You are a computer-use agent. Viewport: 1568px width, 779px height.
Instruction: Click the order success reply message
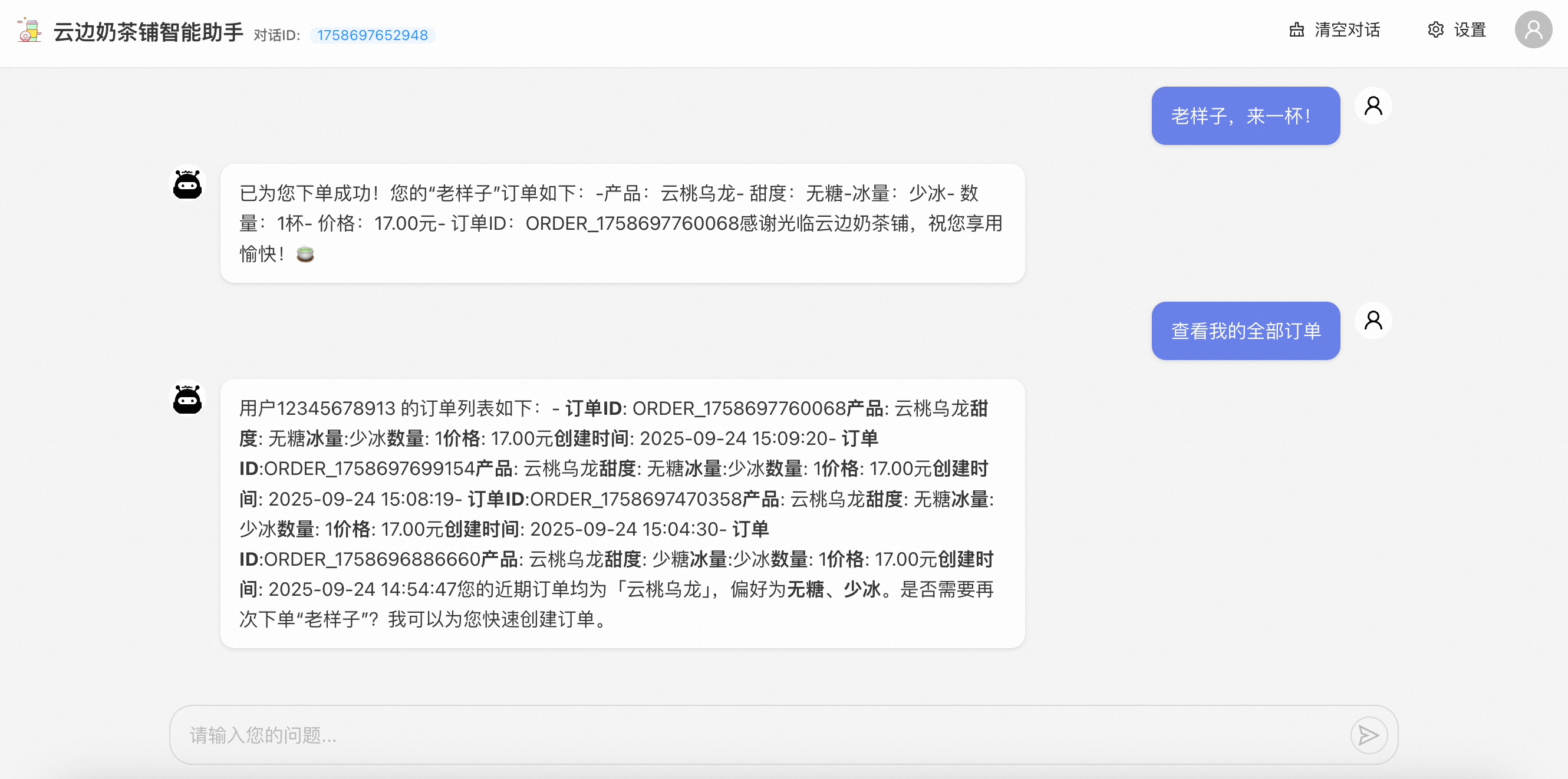click(x=621, y=223)
